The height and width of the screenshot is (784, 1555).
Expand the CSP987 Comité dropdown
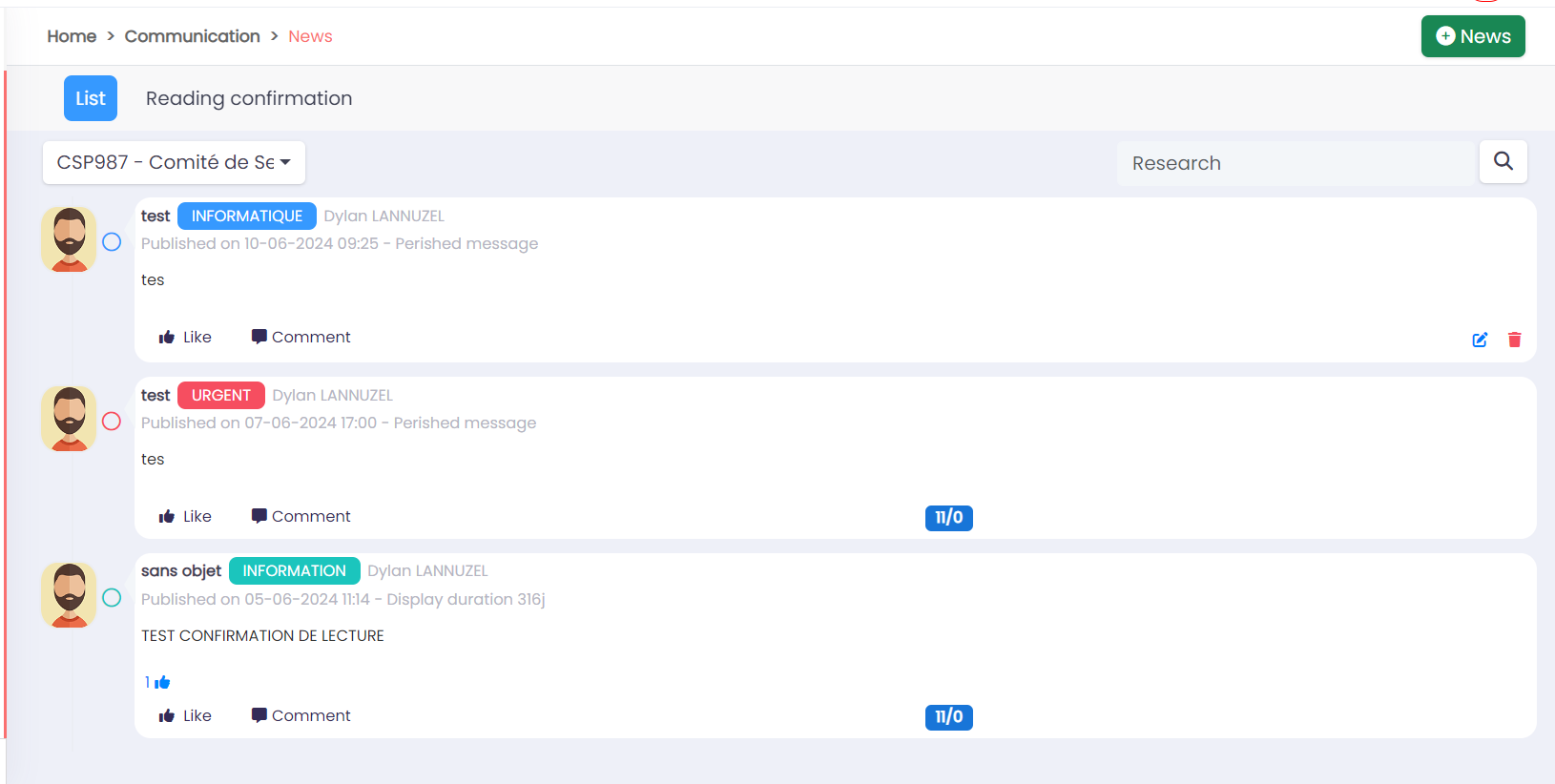pos(174,162)
